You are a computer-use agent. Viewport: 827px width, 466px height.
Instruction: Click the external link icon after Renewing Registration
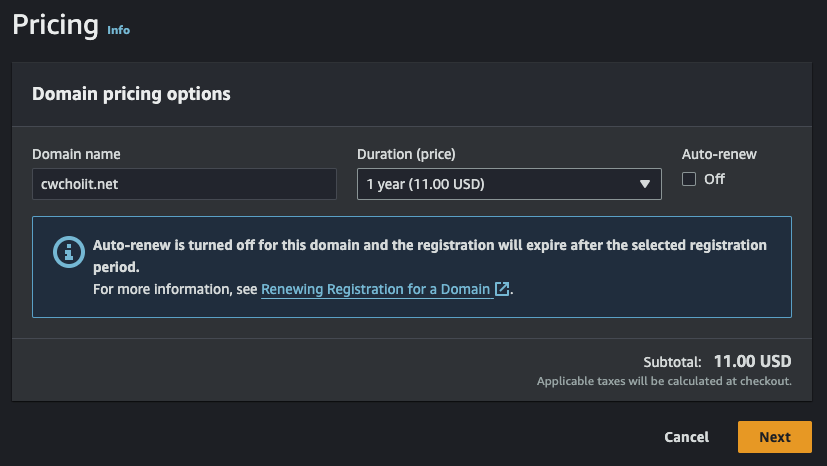(x=503, y=289)
